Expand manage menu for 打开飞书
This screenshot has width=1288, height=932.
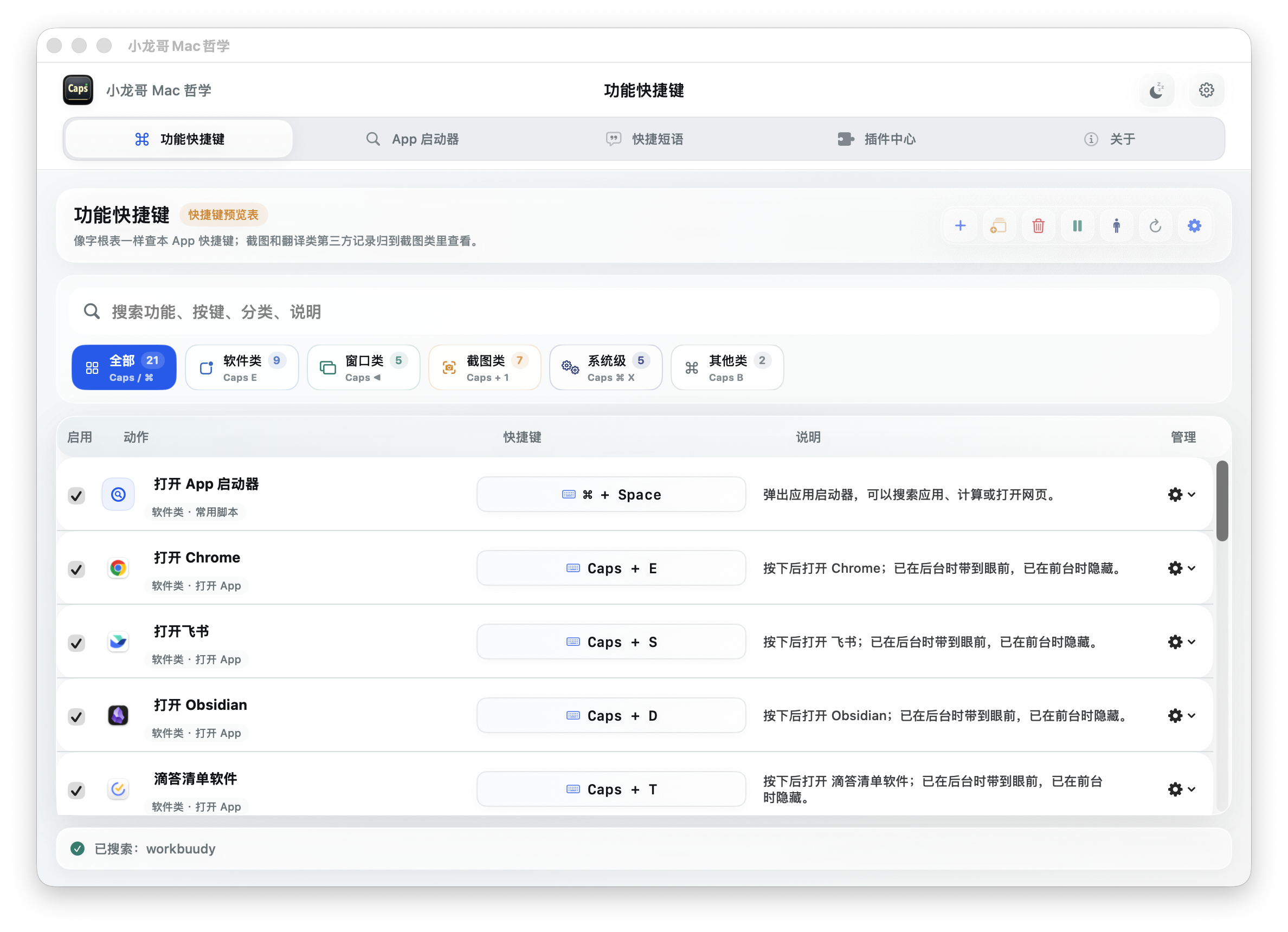[x=1182, y=643]
